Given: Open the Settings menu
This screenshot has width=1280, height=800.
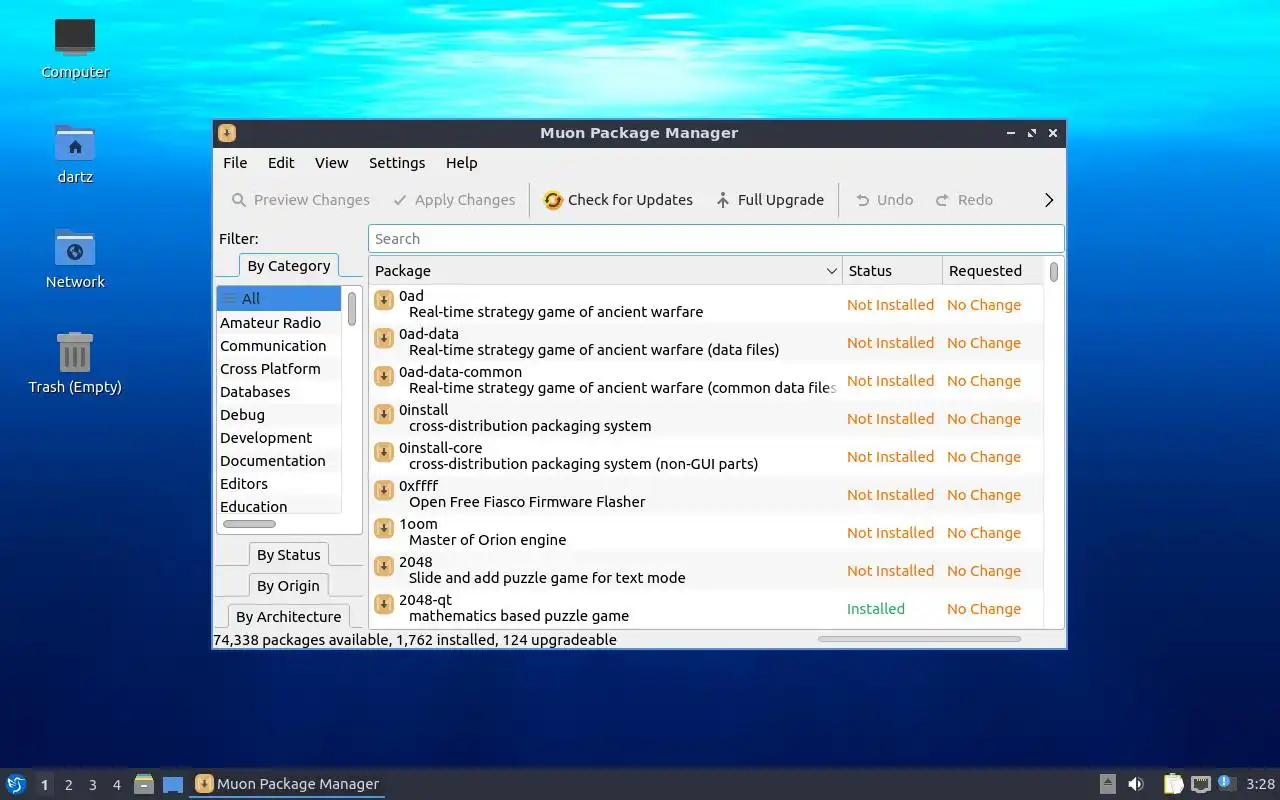Looking at the screenshot, I should tap(397, 163).
